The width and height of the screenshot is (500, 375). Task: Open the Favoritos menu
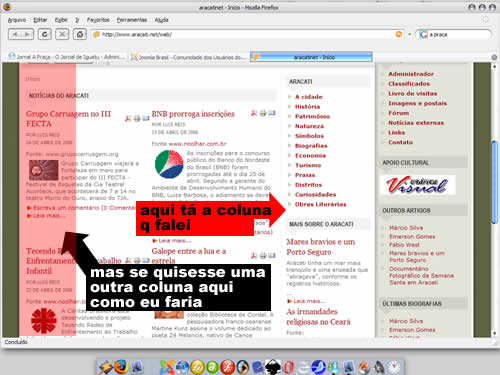click(x=98, y=20)
